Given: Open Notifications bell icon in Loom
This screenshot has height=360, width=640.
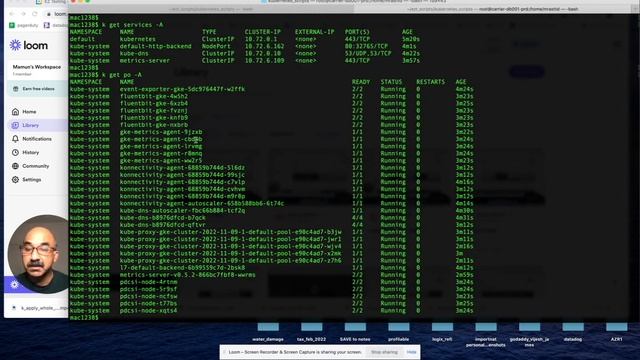Looking at the screenshot, I should (16, 139).
